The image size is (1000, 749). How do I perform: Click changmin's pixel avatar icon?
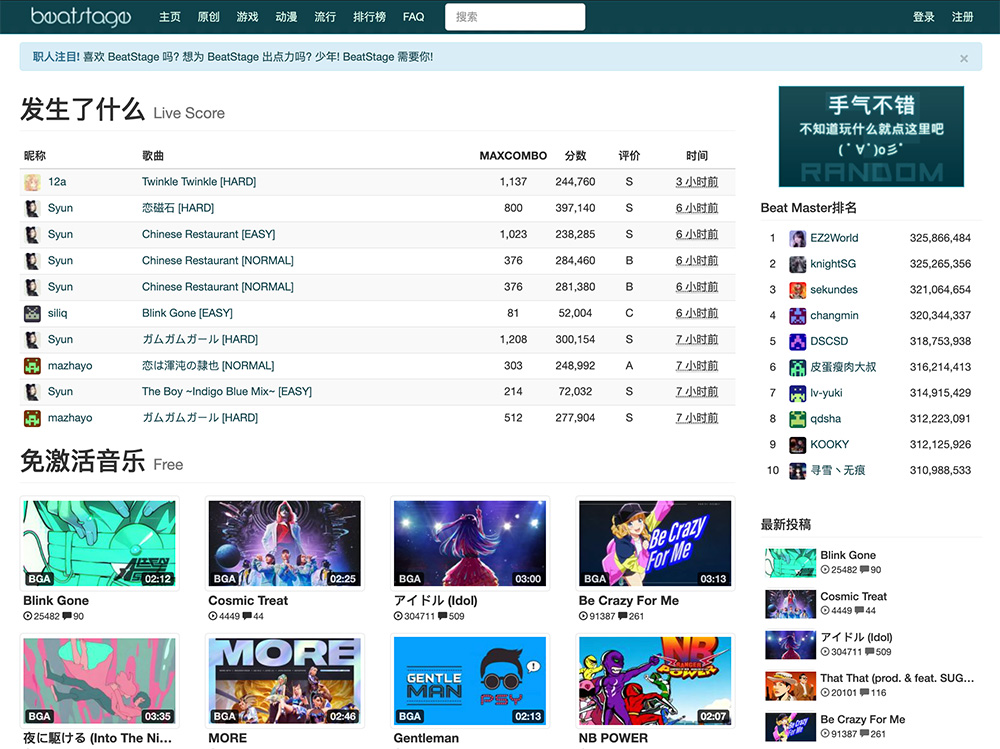(797, 316)
